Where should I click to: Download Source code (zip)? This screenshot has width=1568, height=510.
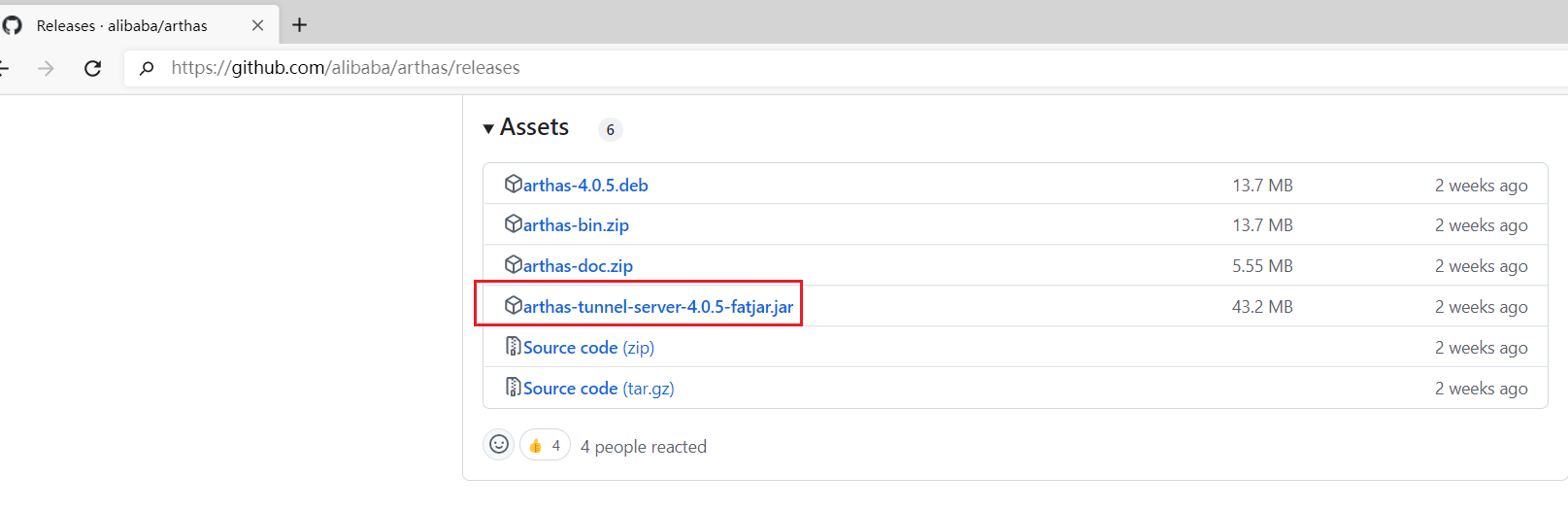tap(588, 348)
